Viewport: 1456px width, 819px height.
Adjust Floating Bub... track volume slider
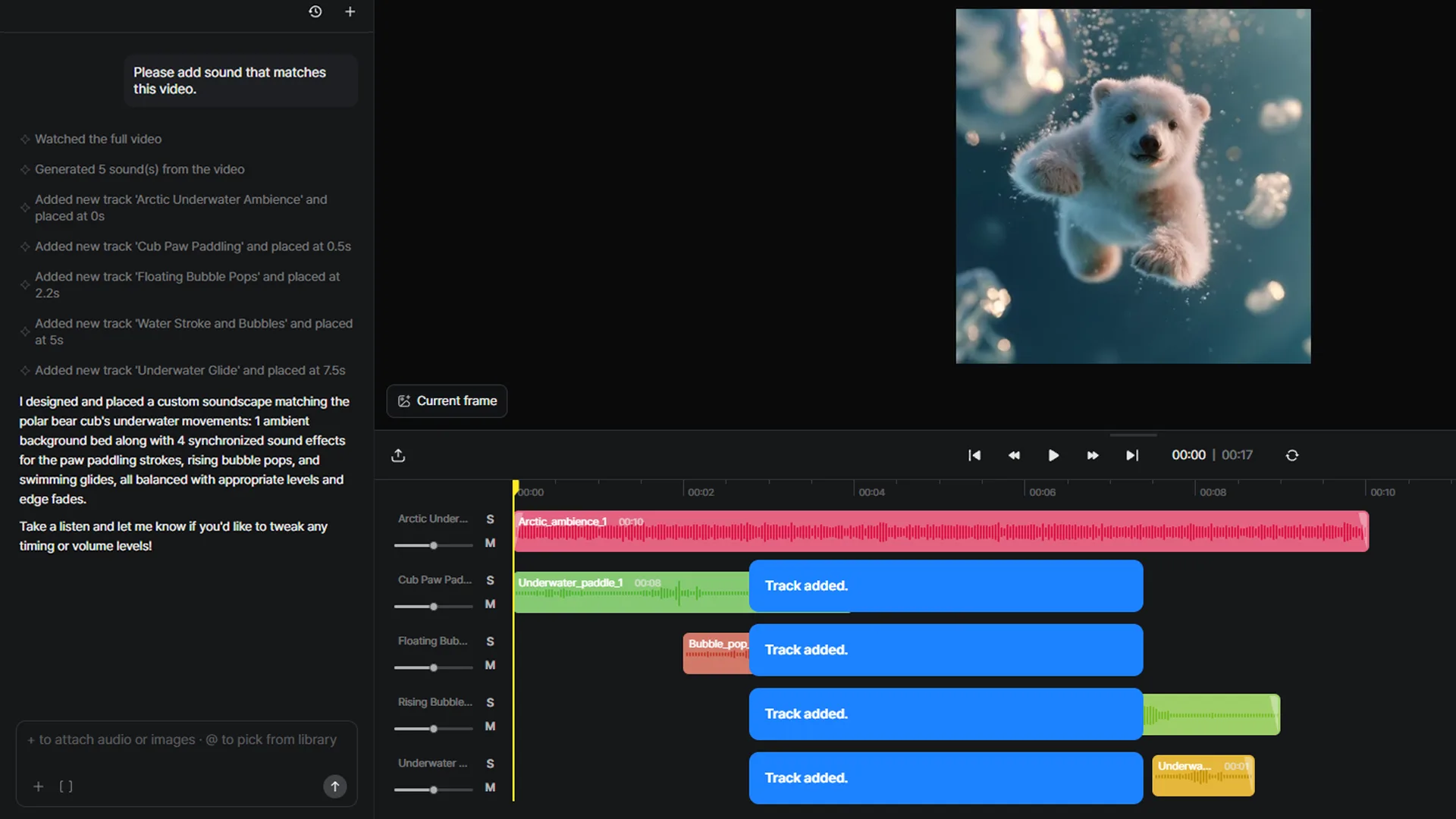pyautogui.click(x=433, y=667)
